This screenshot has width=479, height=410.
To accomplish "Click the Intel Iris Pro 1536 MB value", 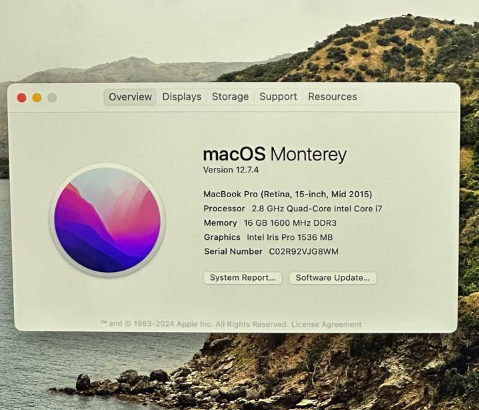I will (290, 237).
